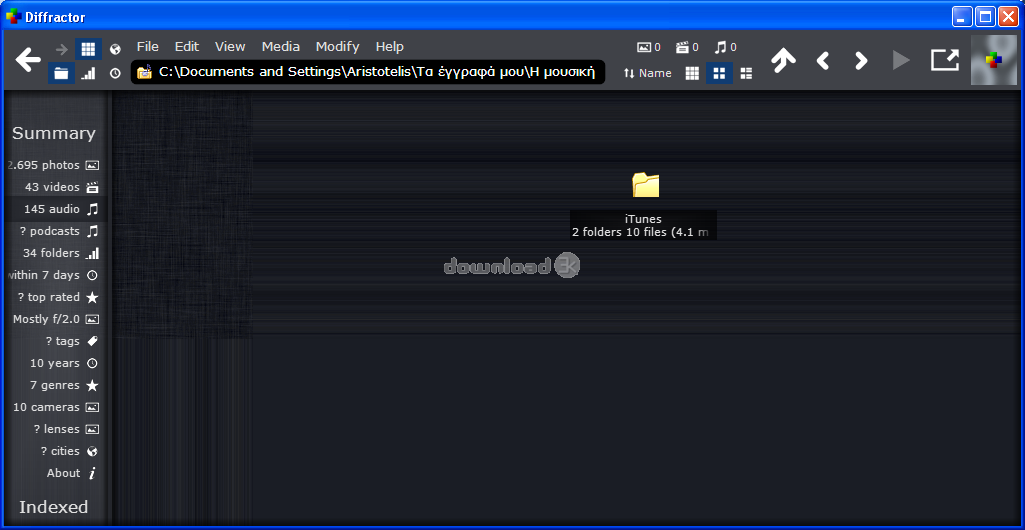
Task: Click the Summary sidebar heading
Action: (x=54, y=133)
